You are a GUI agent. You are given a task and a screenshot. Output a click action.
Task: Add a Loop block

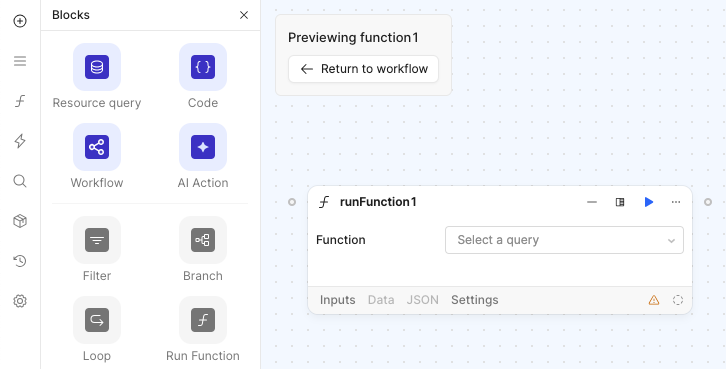click(97, 330)
